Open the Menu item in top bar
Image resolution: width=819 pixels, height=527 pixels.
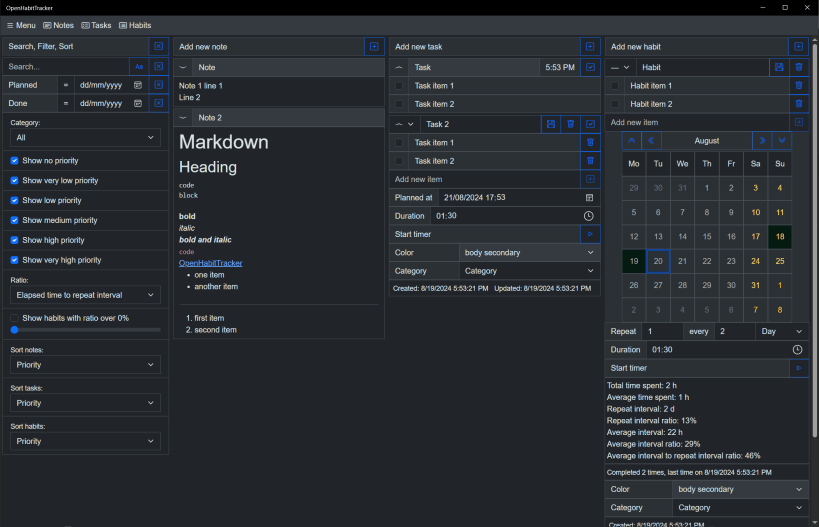[x=21, y=25]
